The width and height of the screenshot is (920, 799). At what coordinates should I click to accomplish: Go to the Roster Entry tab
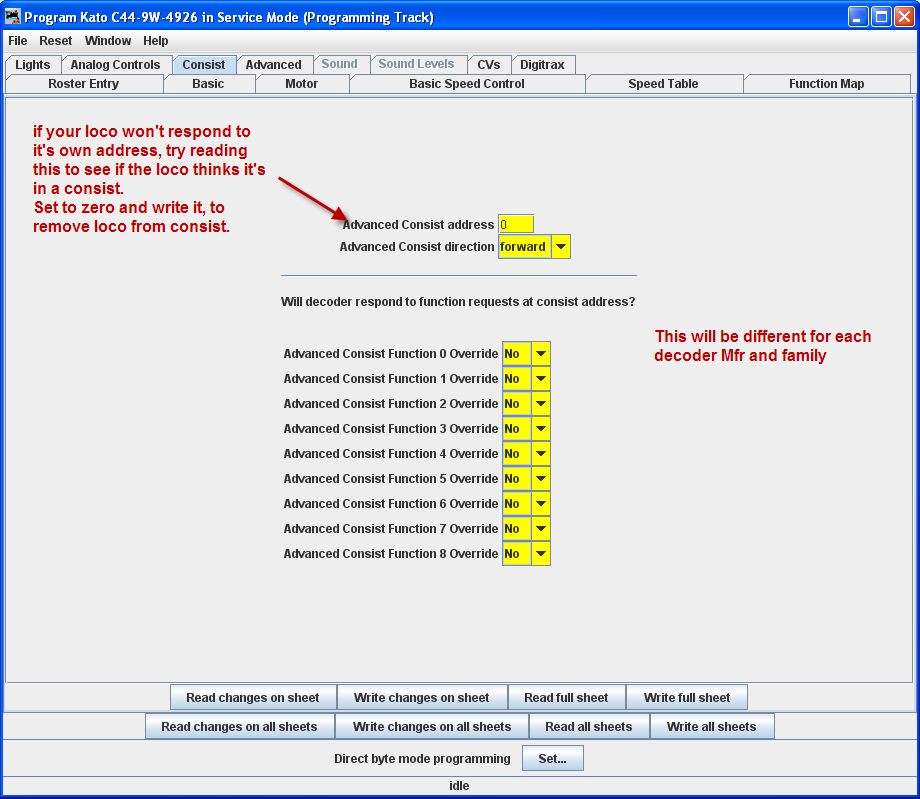pyautogui.click(x=84, y=84)
